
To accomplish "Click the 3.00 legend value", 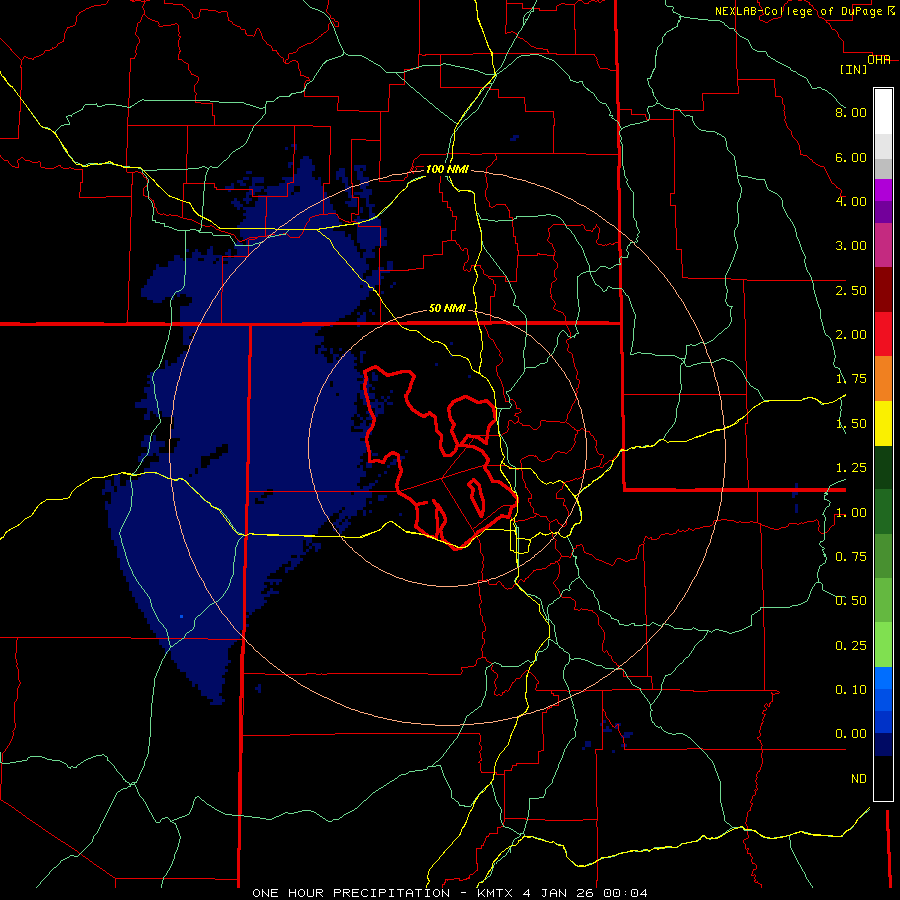I will pyautogui.click(x=851, y=246).
